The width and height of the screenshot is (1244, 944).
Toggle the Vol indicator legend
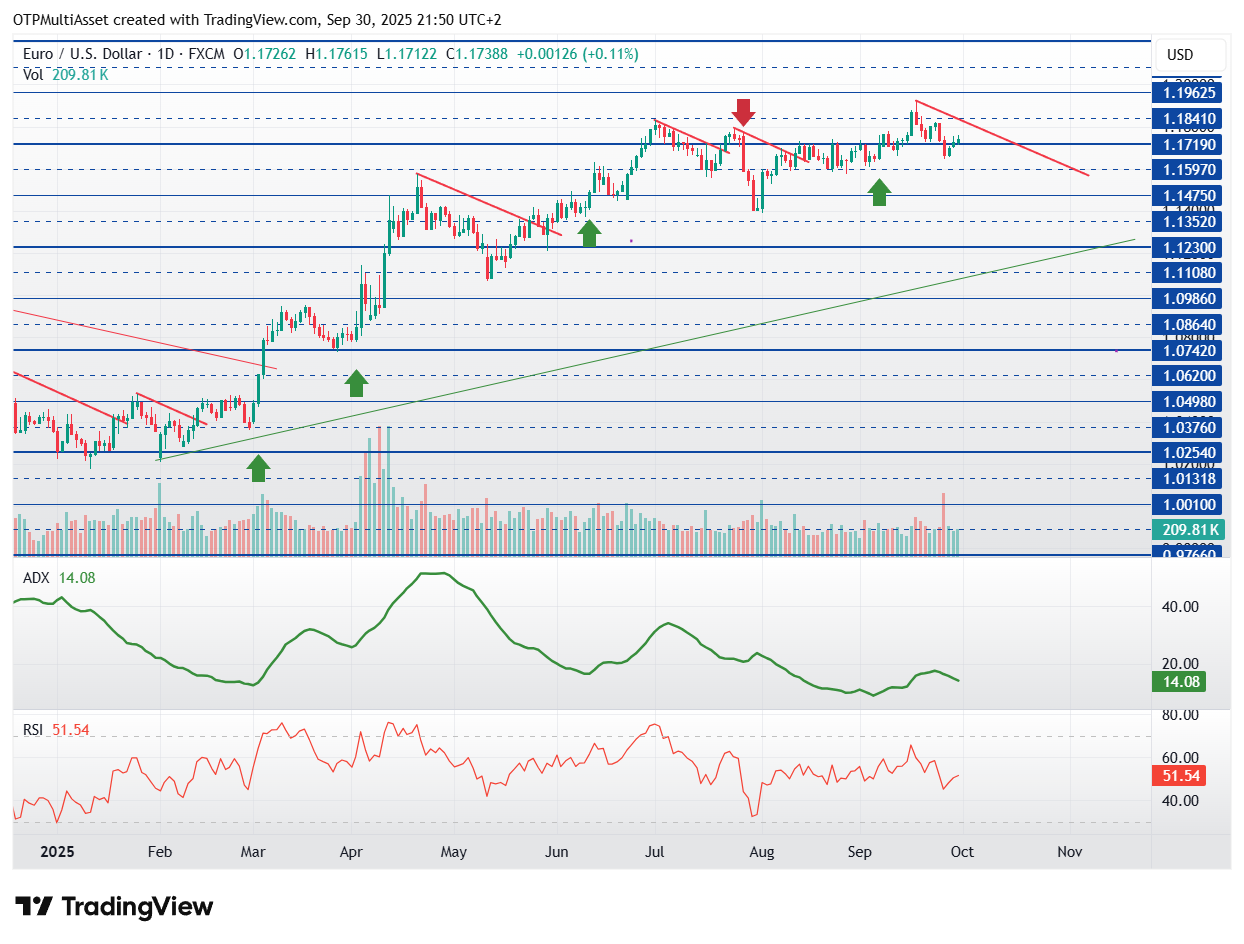pyautogui.click(x=31, y=74)
